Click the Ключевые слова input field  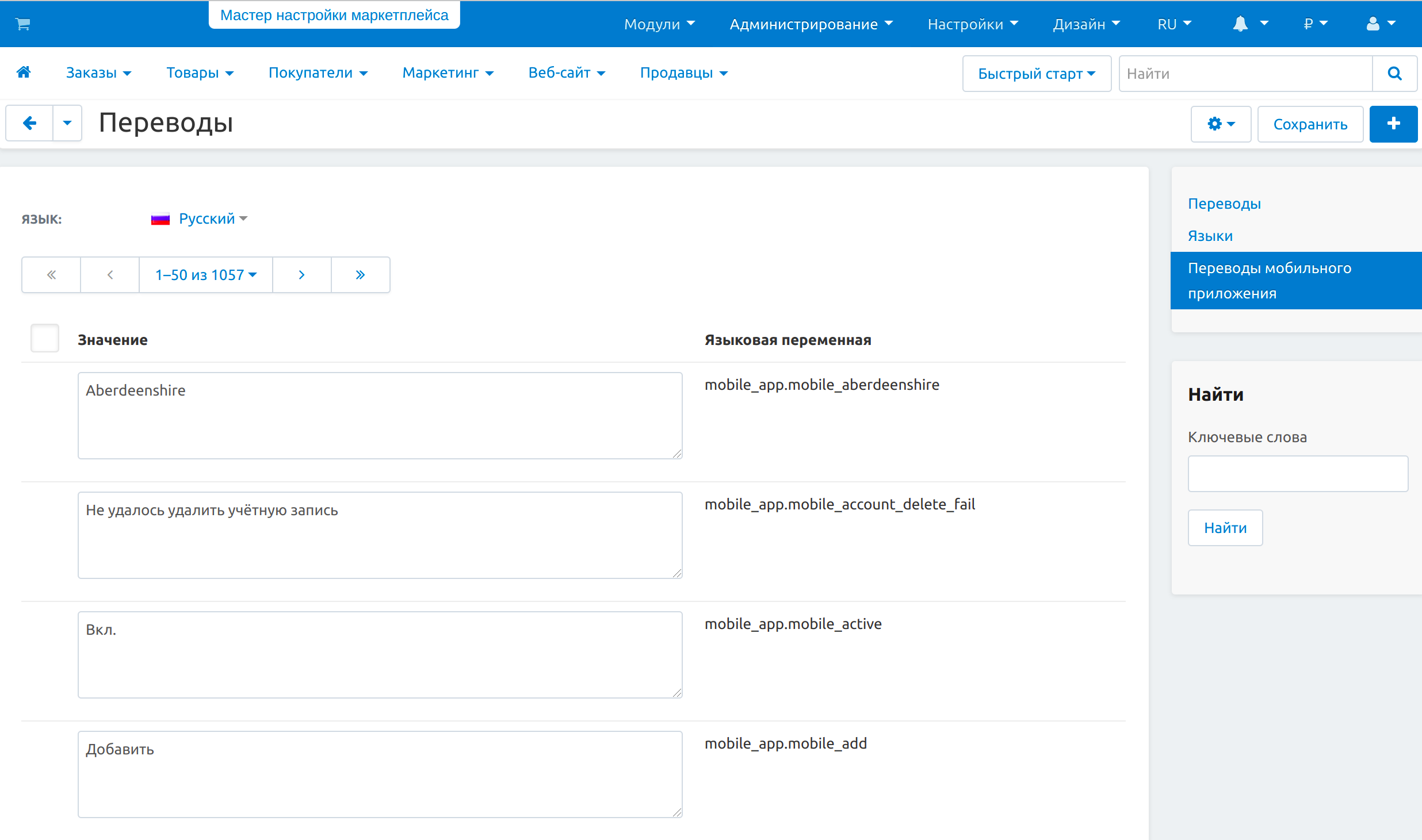coord(1297,474)
